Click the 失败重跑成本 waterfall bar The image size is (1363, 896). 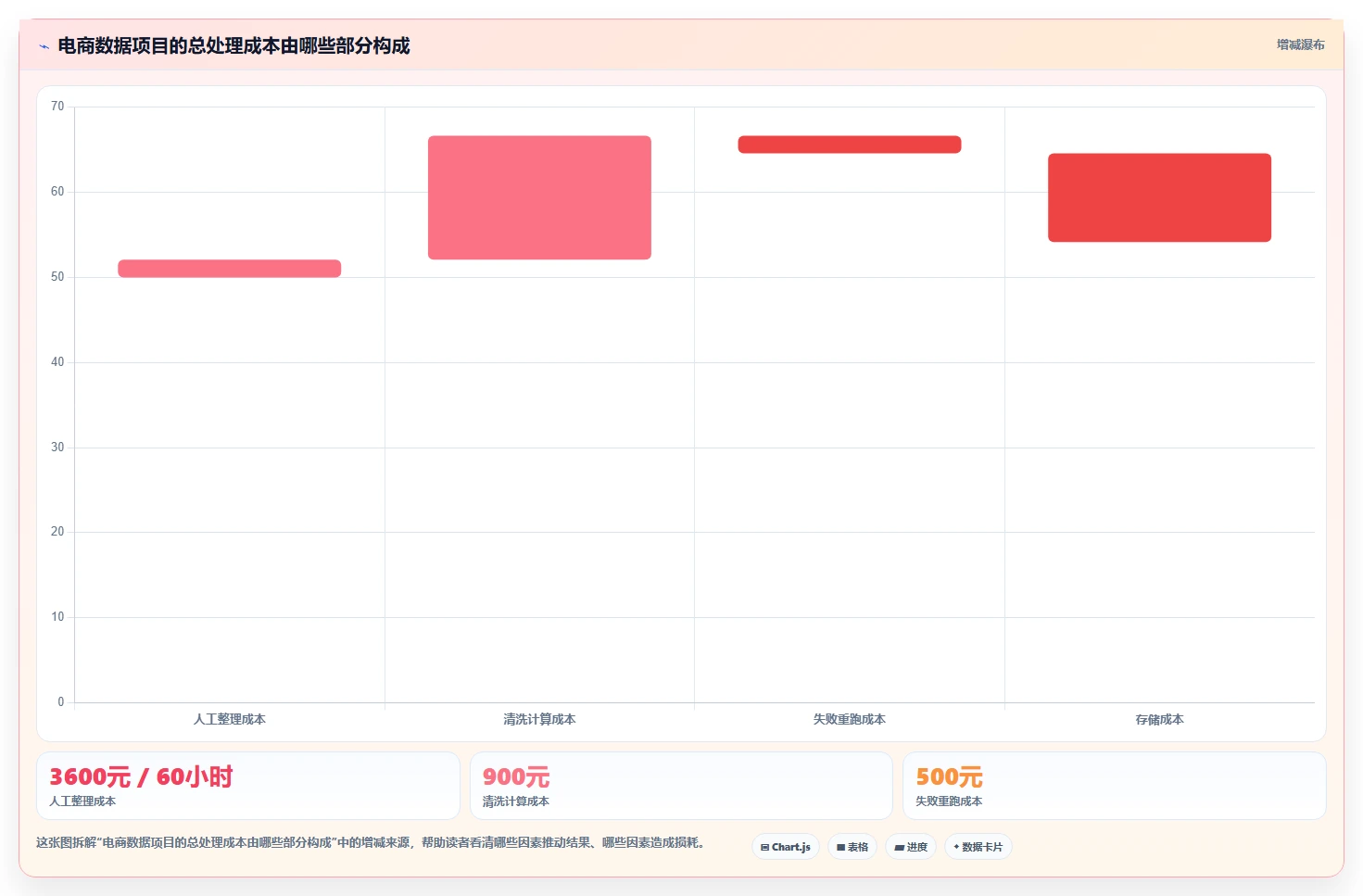[850, 145]
